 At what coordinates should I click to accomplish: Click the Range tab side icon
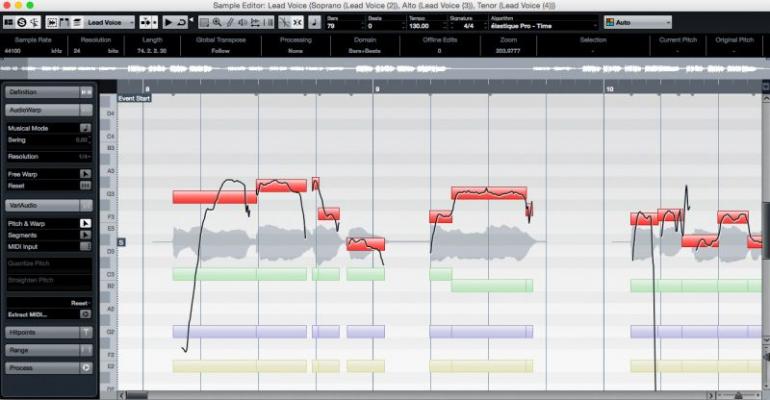tap(86, 350)
